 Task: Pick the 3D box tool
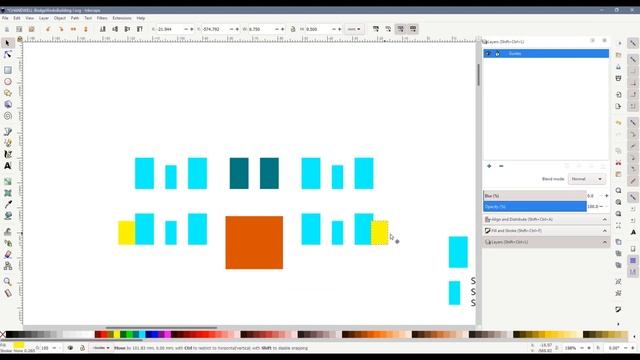7,104
